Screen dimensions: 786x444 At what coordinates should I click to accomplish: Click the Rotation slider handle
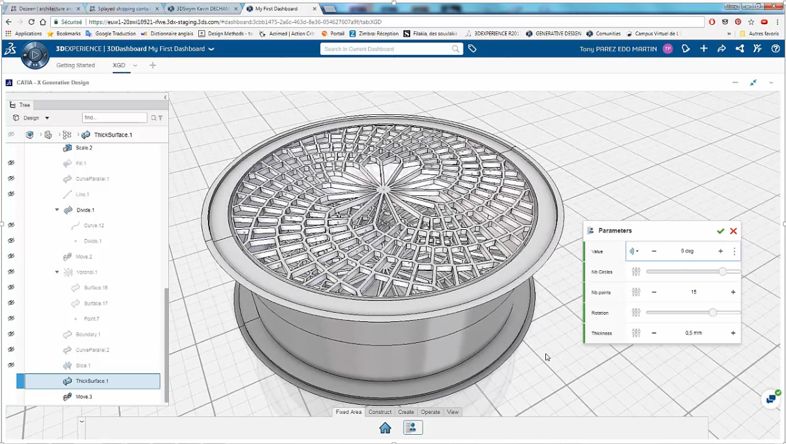[712, 312]
